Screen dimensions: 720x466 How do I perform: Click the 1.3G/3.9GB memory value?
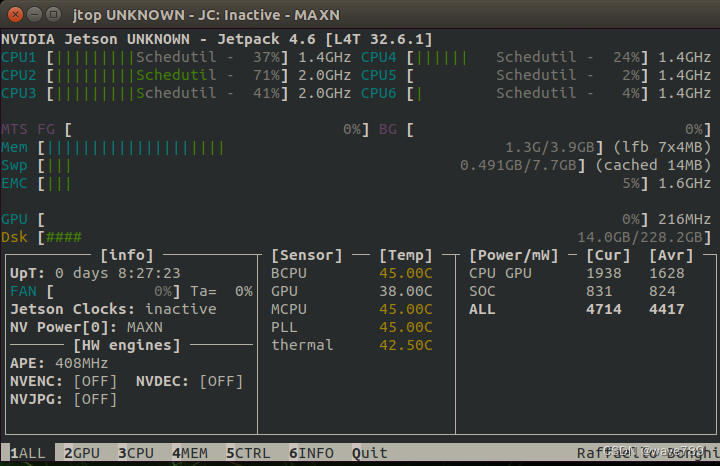(550, 147)
